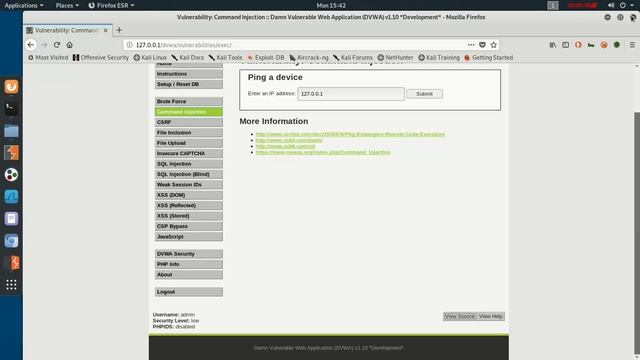
Task: Open the volume control in top bar
Action: point(611,5)
